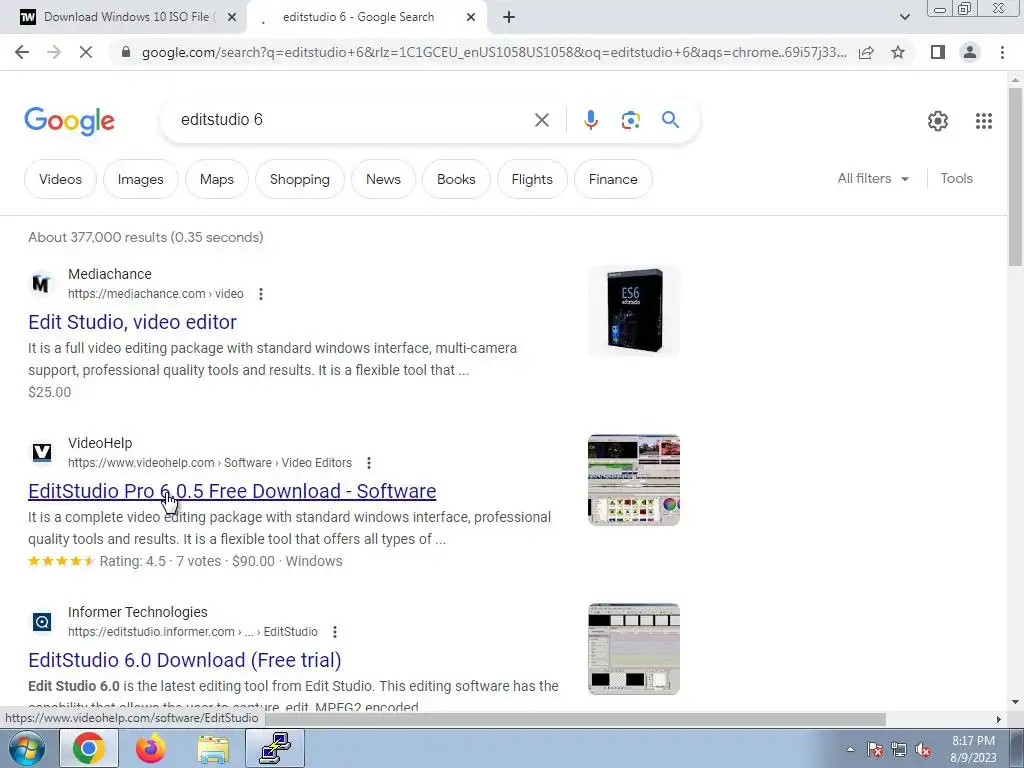Screen dimensions: 1024x768
Task: Filter results by Videos
Action: tap(60, 179)
